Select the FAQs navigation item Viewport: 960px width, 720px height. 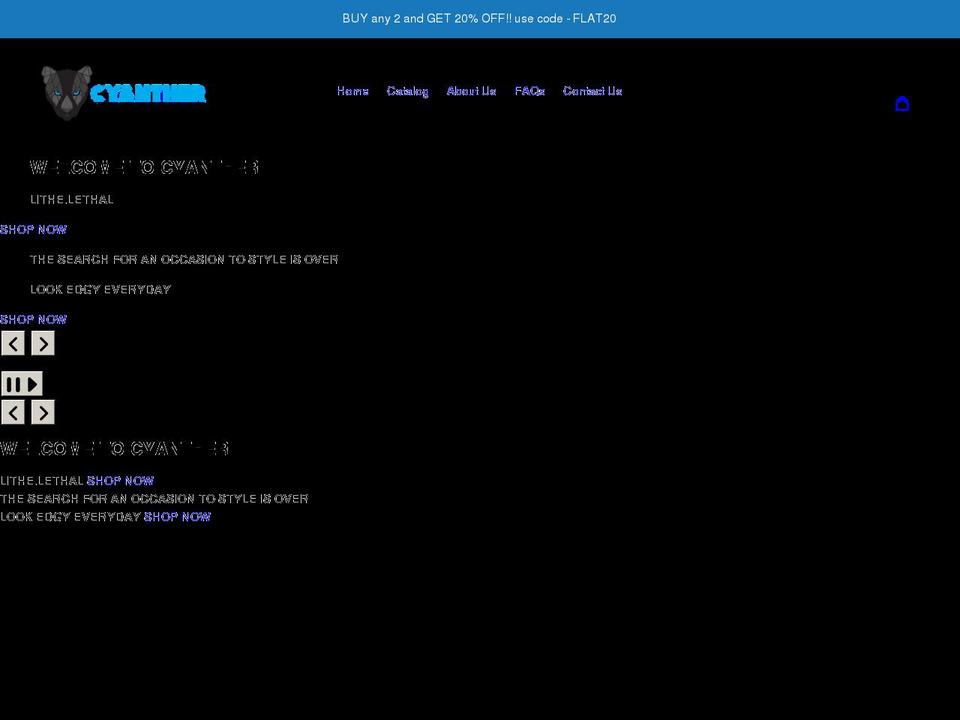[529, 91]
